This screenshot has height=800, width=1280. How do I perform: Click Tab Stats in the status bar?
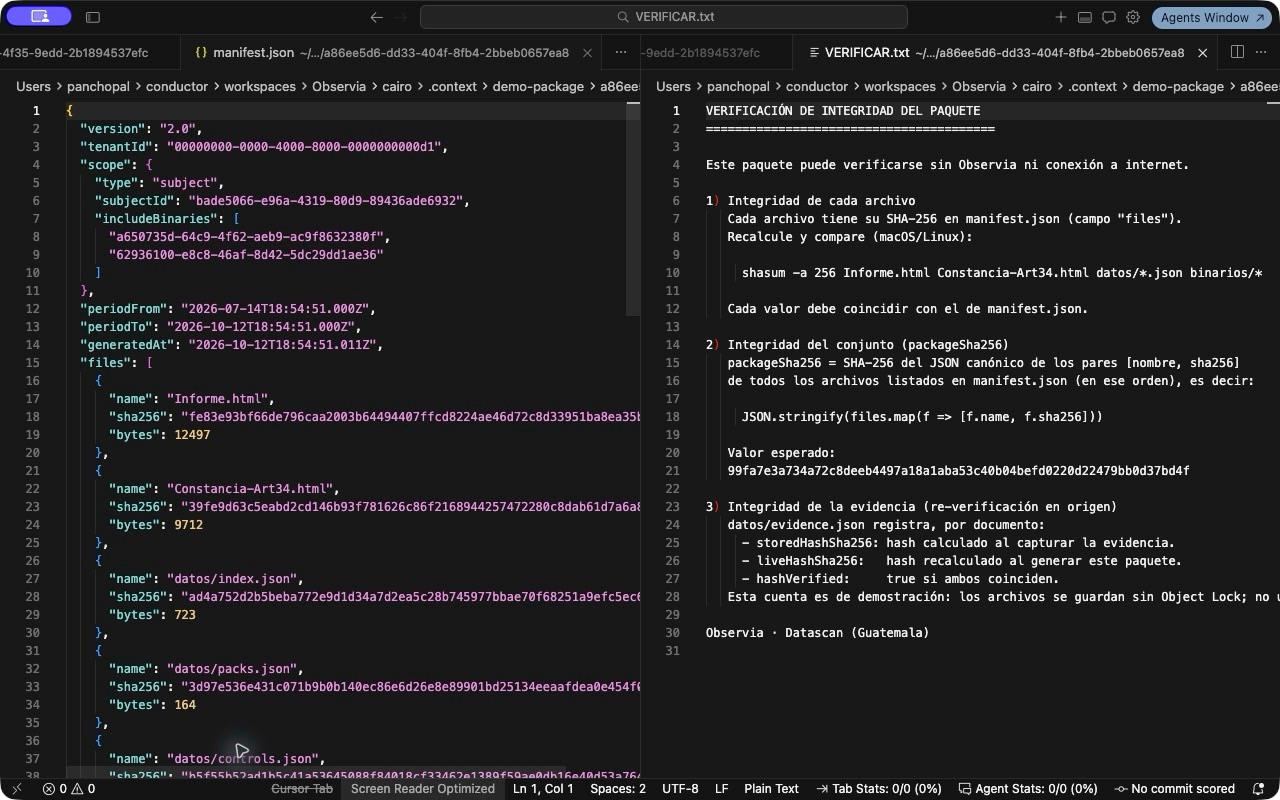pyautogui.click(x=879, y=789)
